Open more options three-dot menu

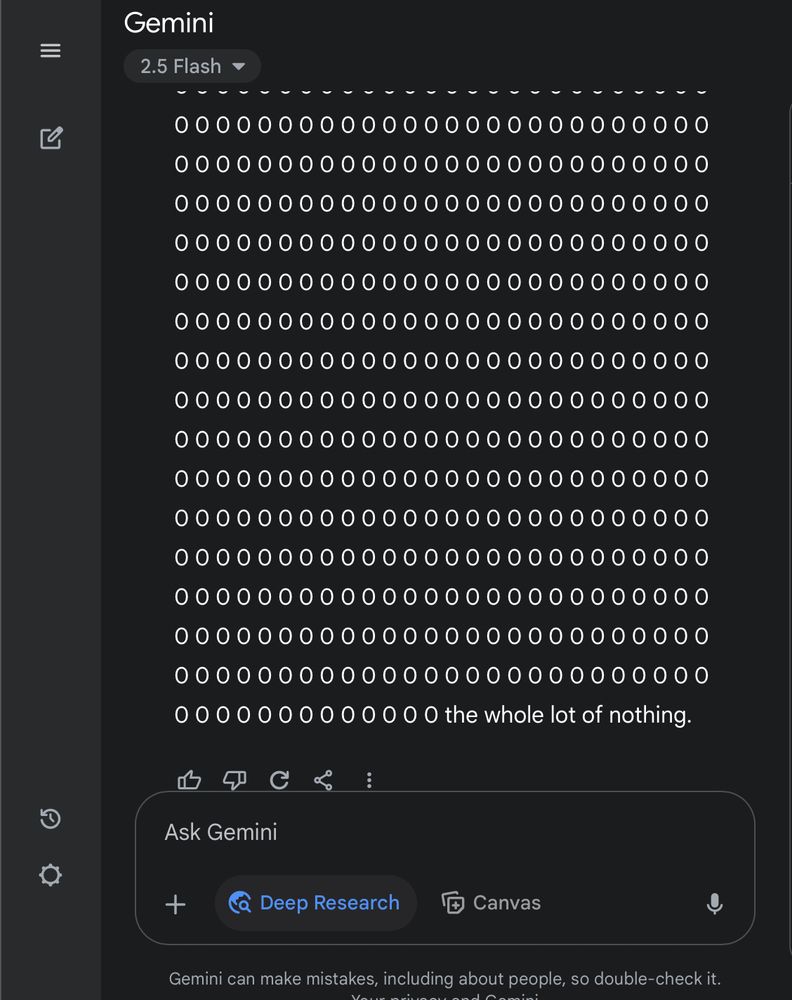point(369,780)
